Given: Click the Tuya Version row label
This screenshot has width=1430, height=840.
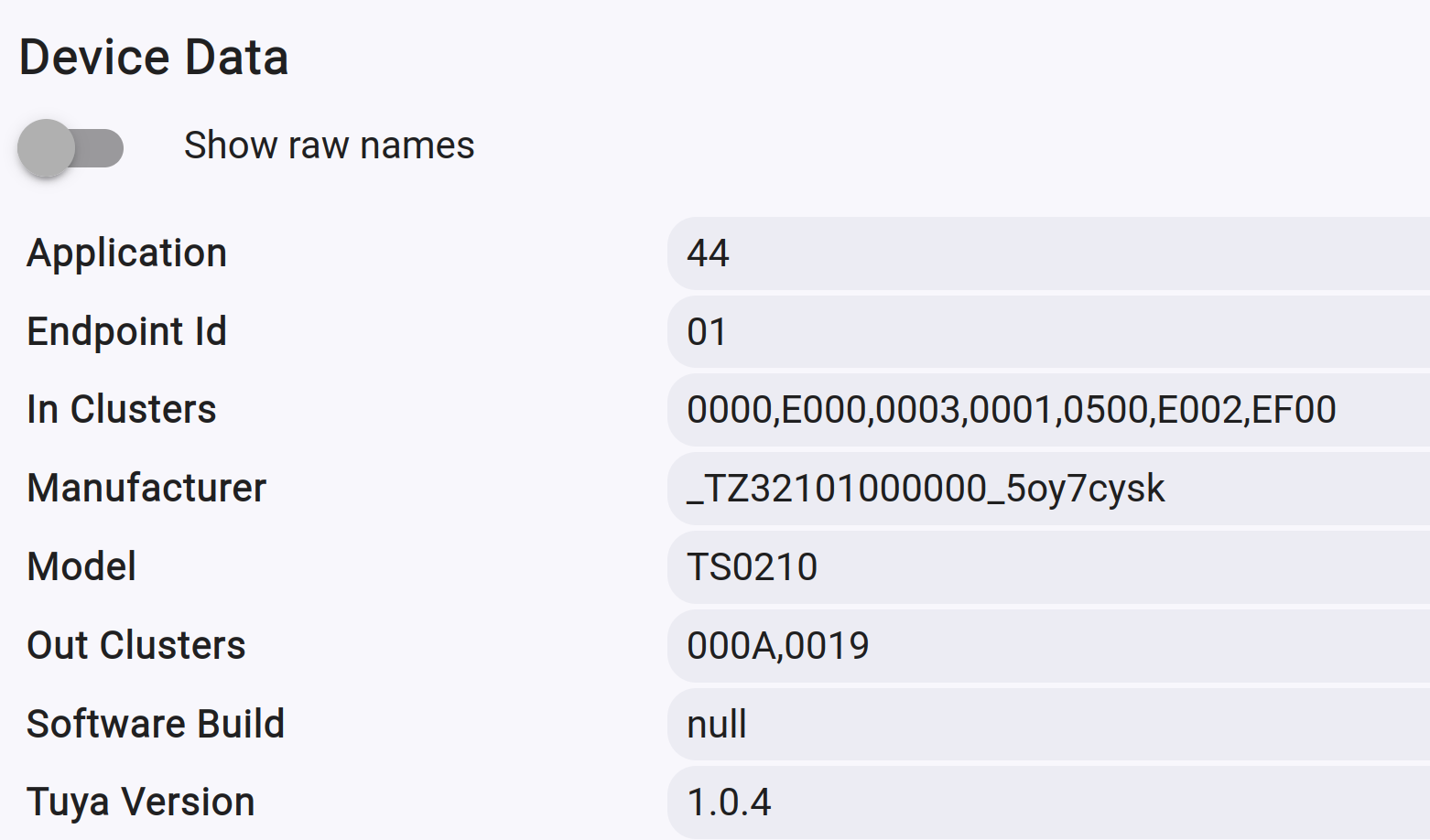Looking at the screenshot, I should point(140,802).
